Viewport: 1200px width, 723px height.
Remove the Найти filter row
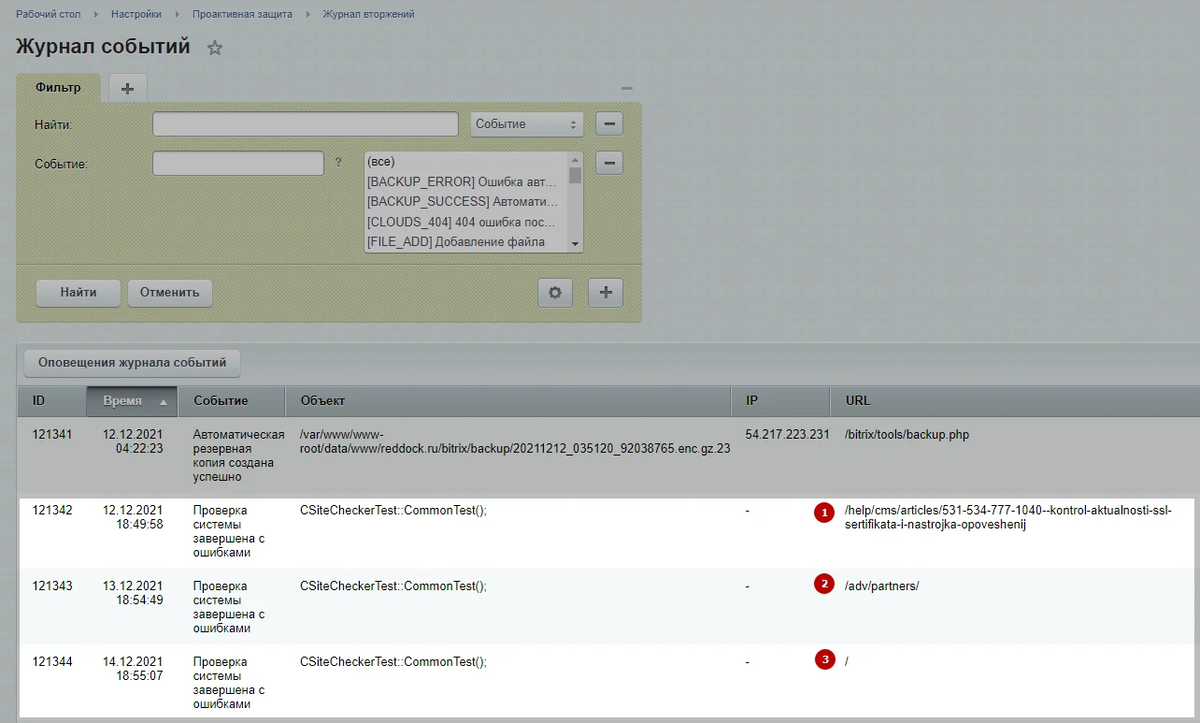pyautogui.click(x=610, y=124)
